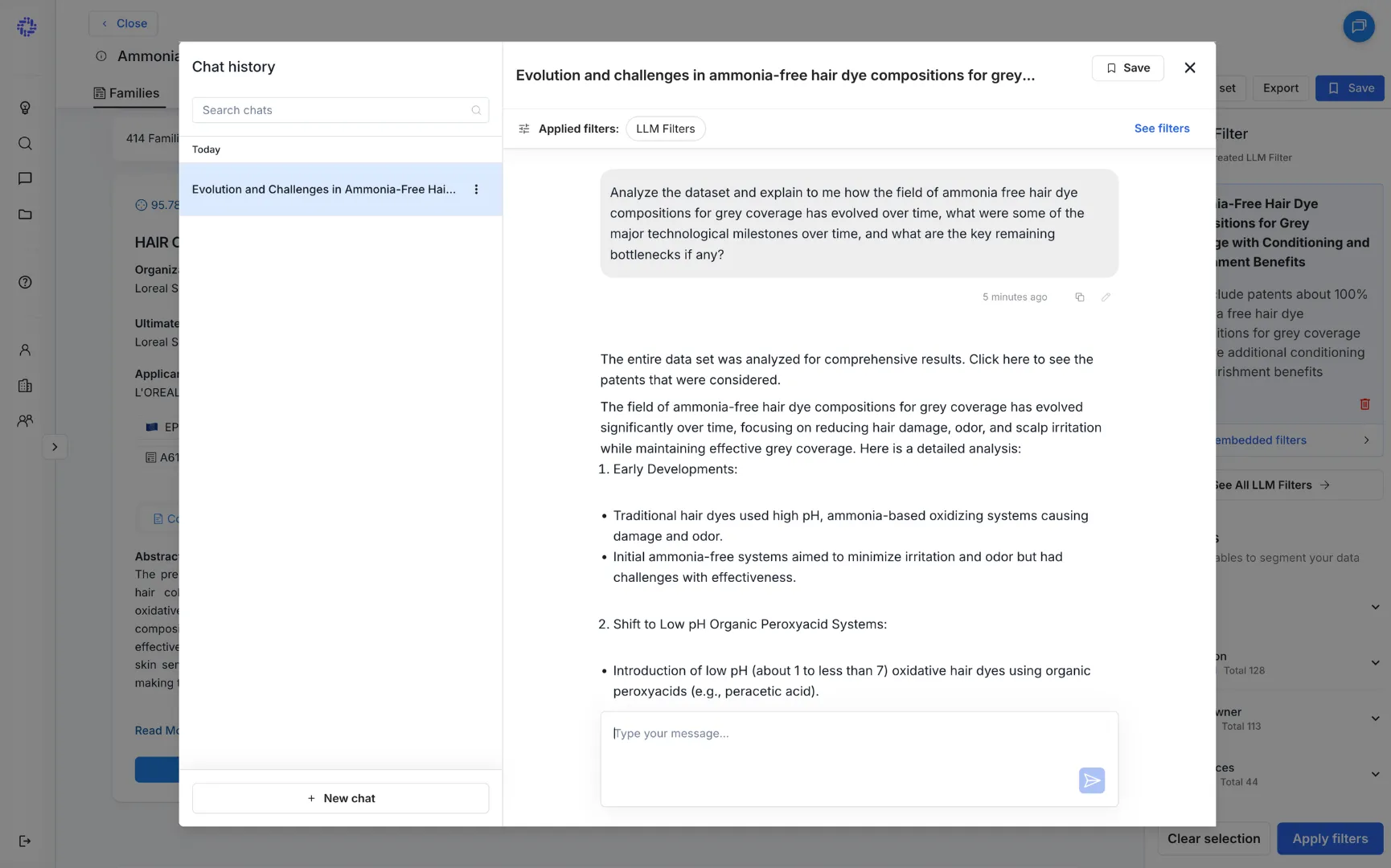1391x868 pixels.
Task: Click the See filters link
Action: (x=1161, y=129)
